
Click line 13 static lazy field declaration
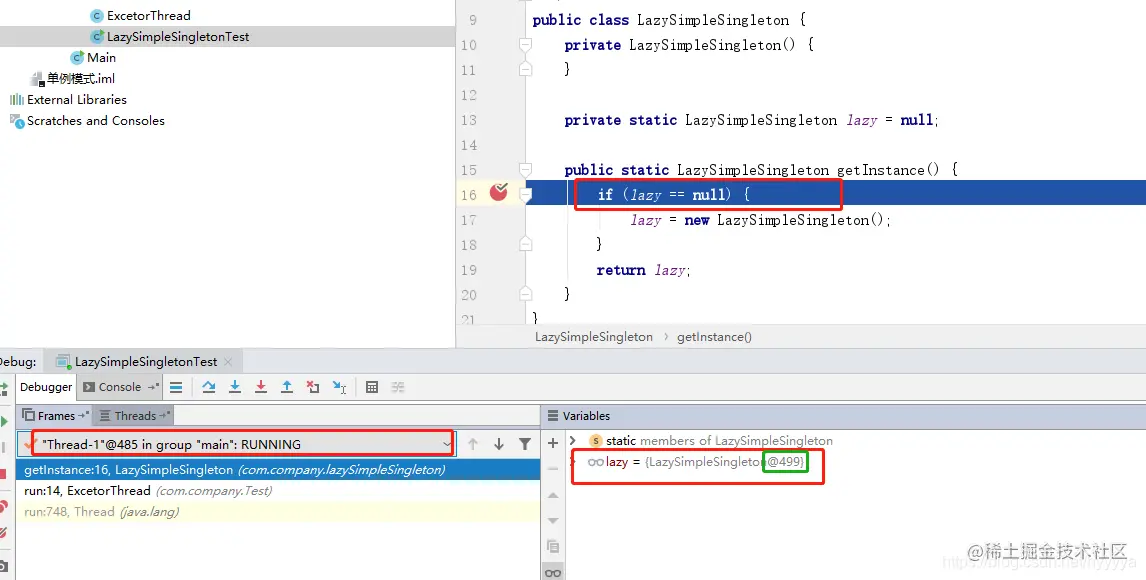751,120
